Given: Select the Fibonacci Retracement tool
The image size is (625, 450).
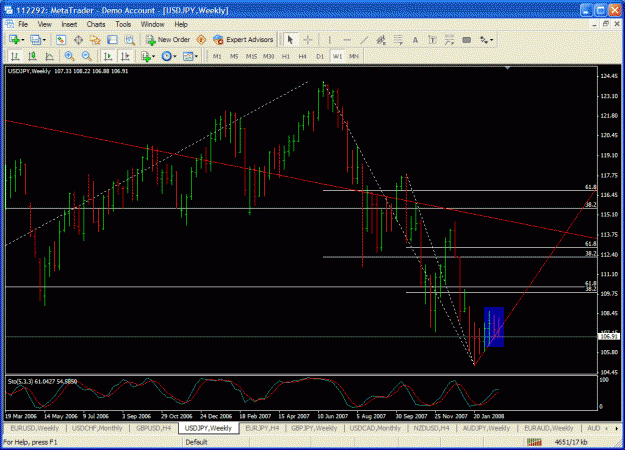Looking at the screenshot, I should (x=398, y=40).
